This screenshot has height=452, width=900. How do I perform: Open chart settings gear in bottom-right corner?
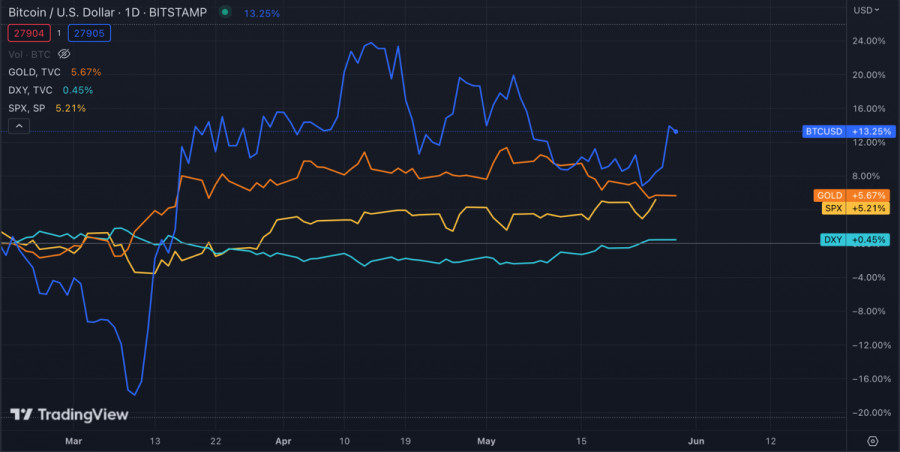coord(872,440)
